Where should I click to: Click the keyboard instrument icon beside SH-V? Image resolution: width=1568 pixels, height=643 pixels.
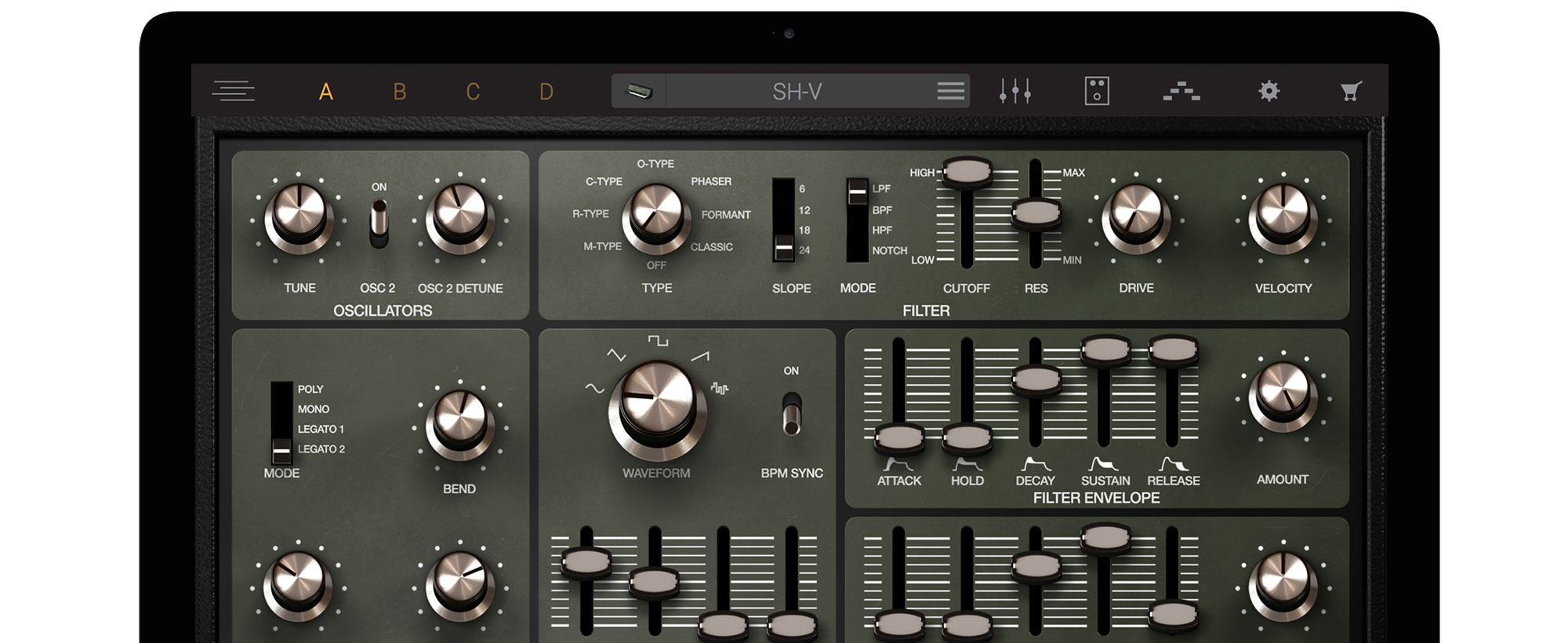pyautogui.click(x=639, y=92)
